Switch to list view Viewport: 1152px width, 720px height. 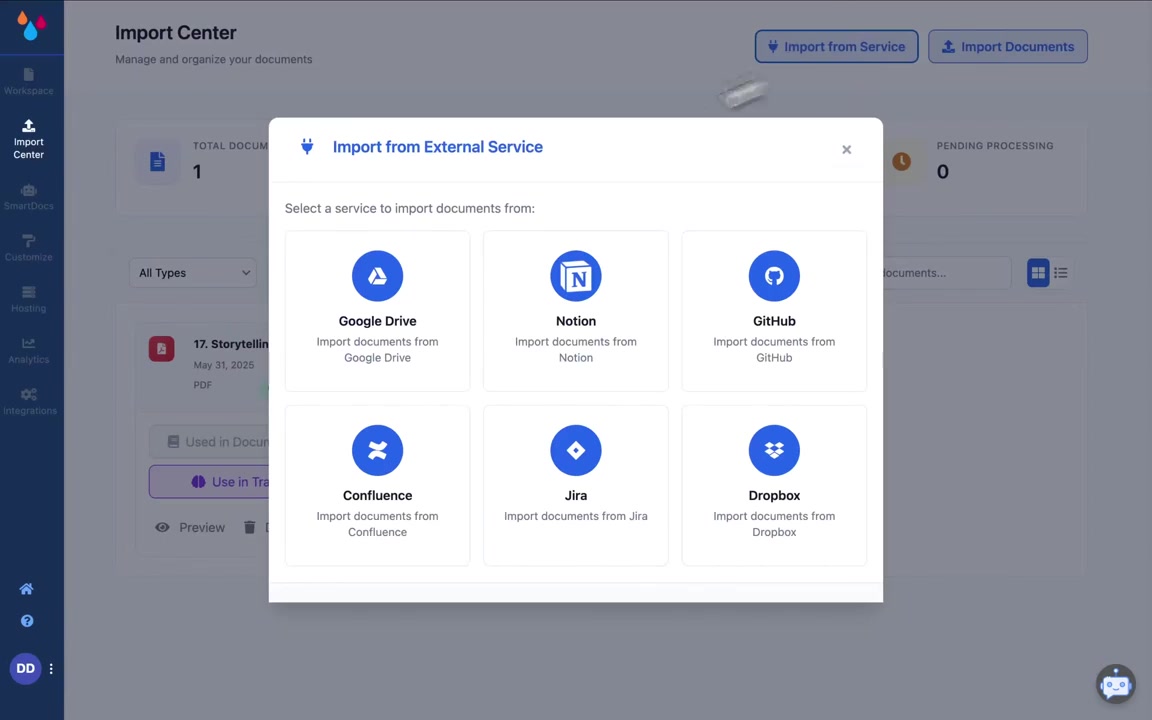[x=1060, y=273]
